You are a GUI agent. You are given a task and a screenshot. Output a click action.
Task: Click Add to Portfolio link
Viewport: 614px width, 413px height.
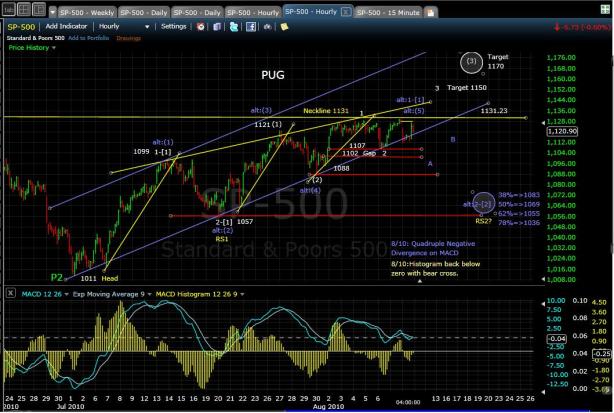[x=88, y=38]
